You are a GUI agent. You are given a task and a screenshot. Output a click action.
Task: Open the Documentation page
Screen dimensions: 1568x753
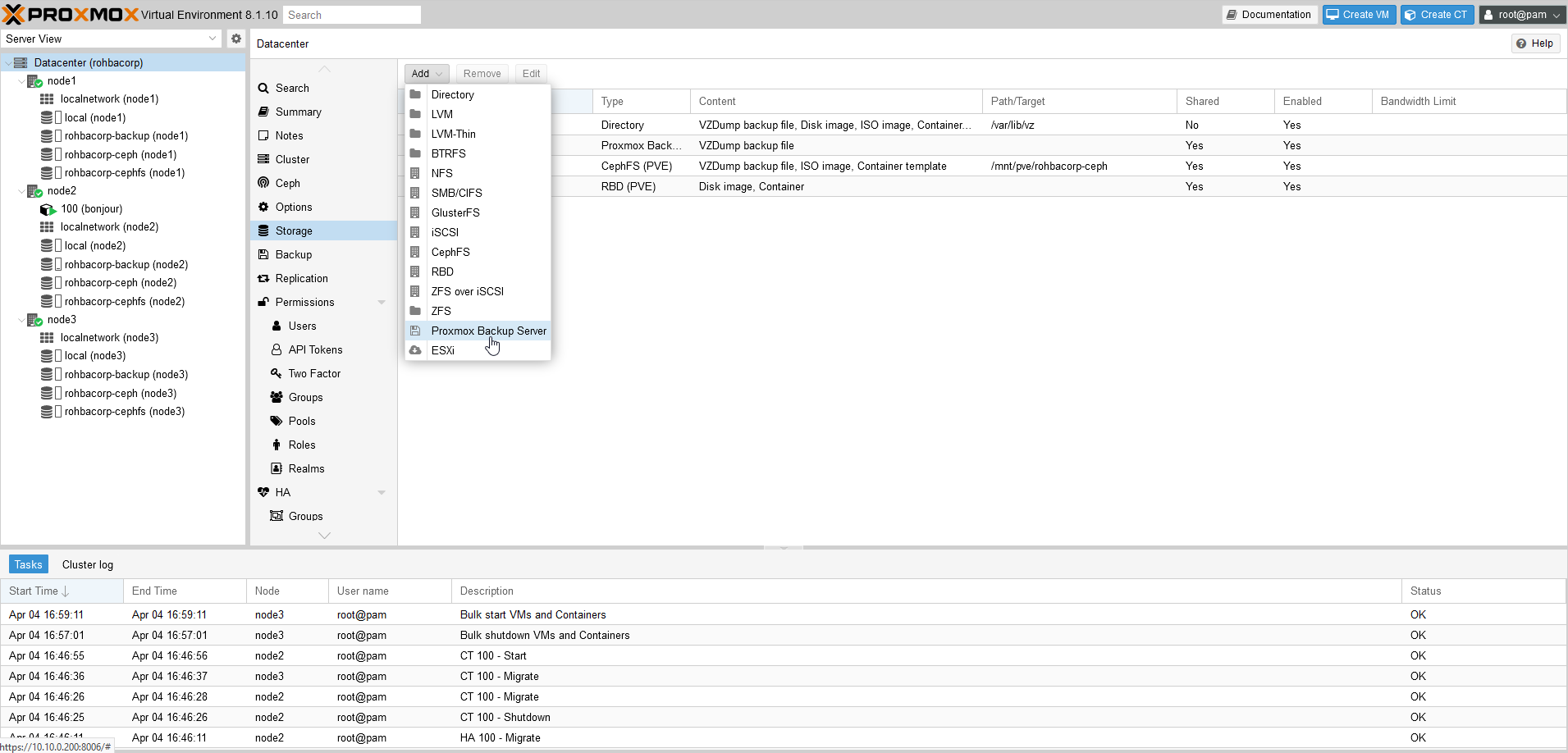[x=1269, y=15]
